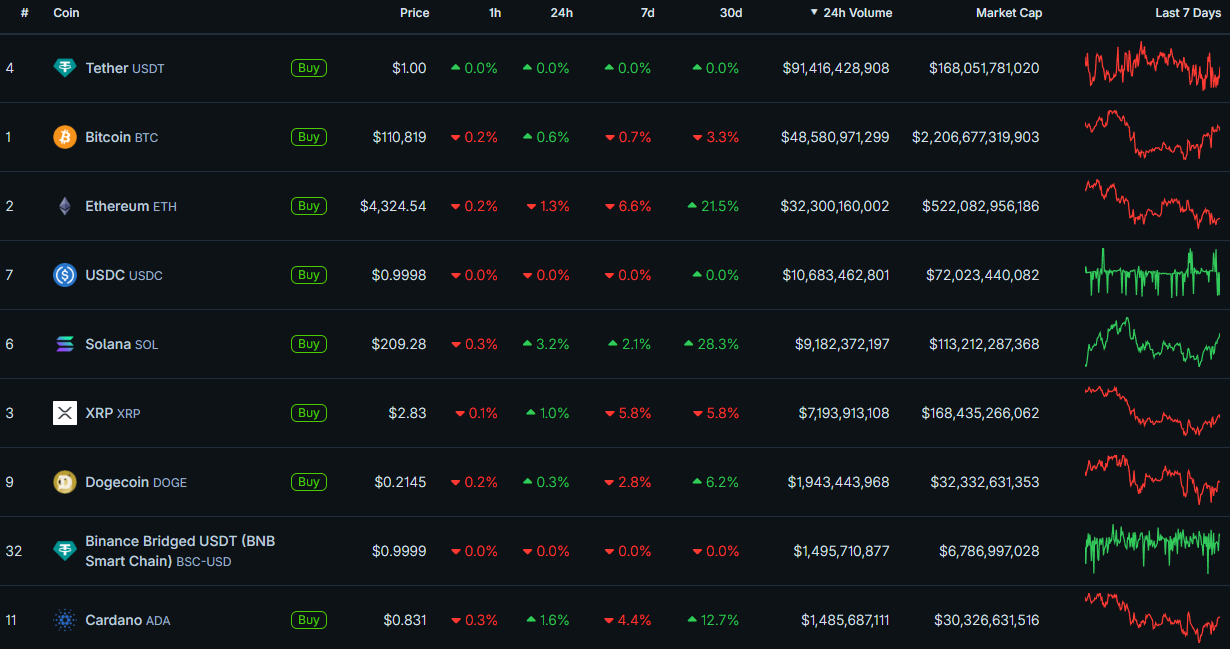Buy Cardano using its Buy button
The image size is (1230, 649).
[x=309, y=620]
